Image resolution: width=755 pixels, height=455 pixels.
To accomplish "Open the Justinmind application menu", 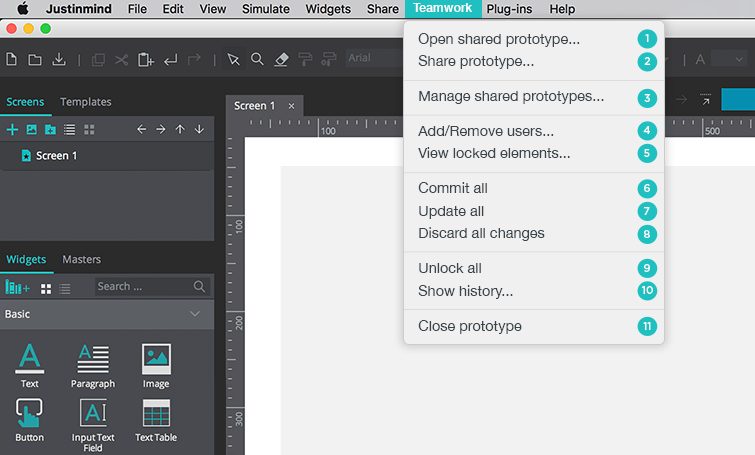I will (79, 9).
